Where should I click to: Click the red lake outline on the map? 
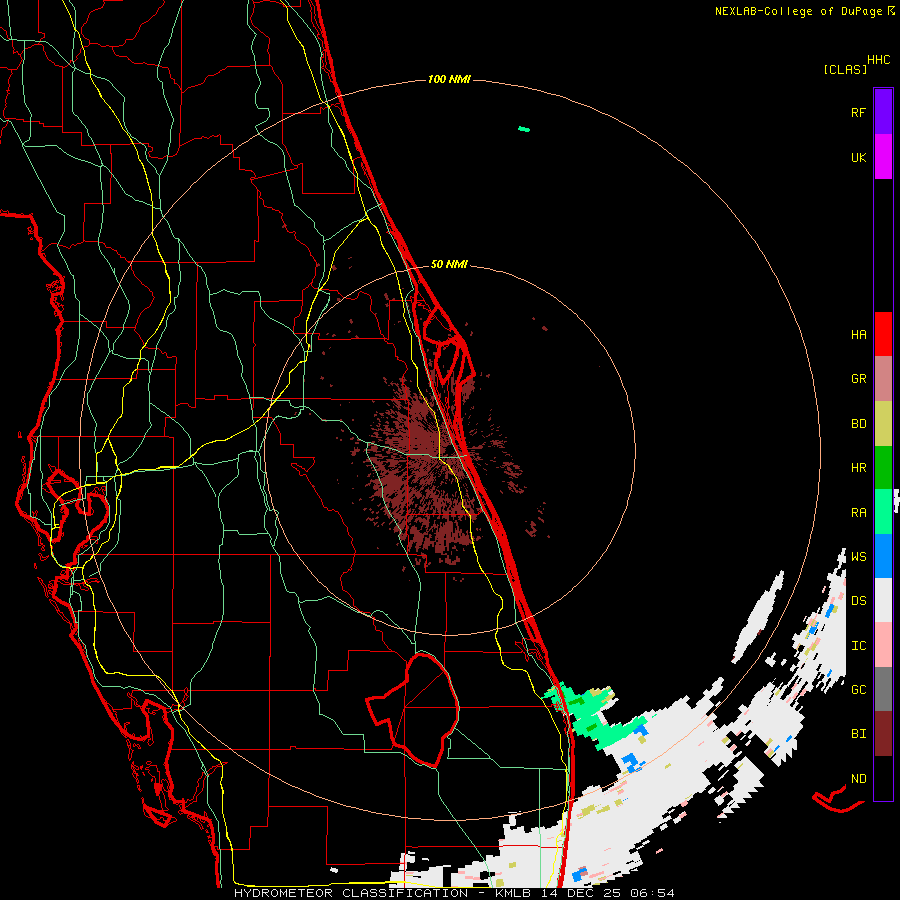pos(413,710)
